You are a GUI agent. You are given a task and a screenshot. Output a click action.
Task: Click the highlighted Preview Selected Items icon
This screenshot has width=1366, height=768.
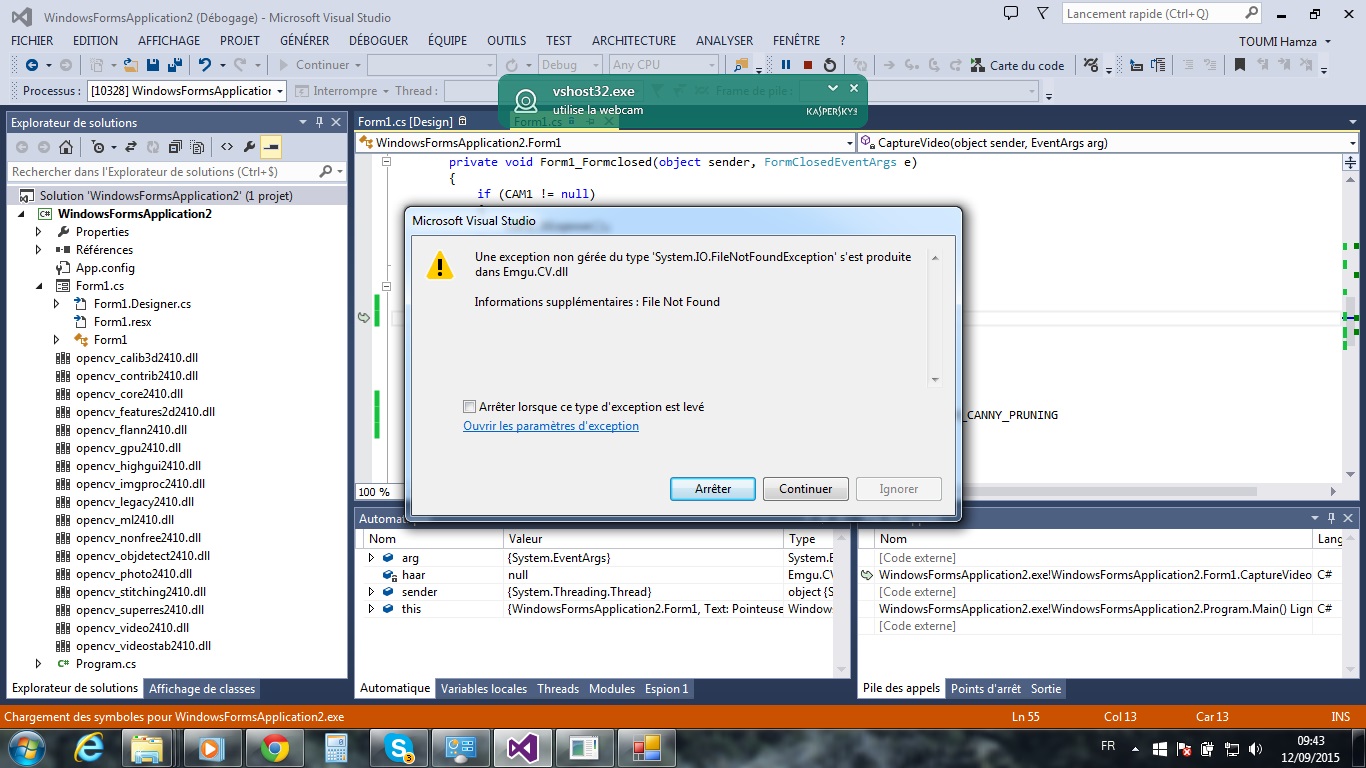pos(271,147)
